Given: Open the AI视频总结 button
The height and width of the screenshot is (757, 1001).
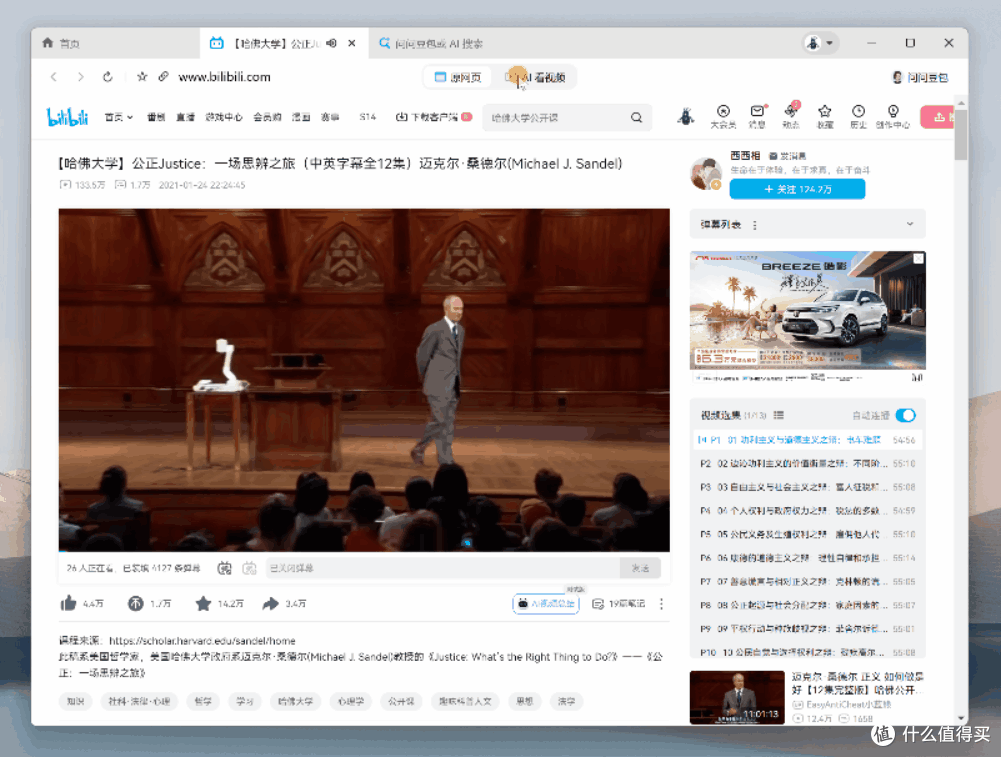Looking at the screenshot, I should pyautogui.click(x=546, y=603).
